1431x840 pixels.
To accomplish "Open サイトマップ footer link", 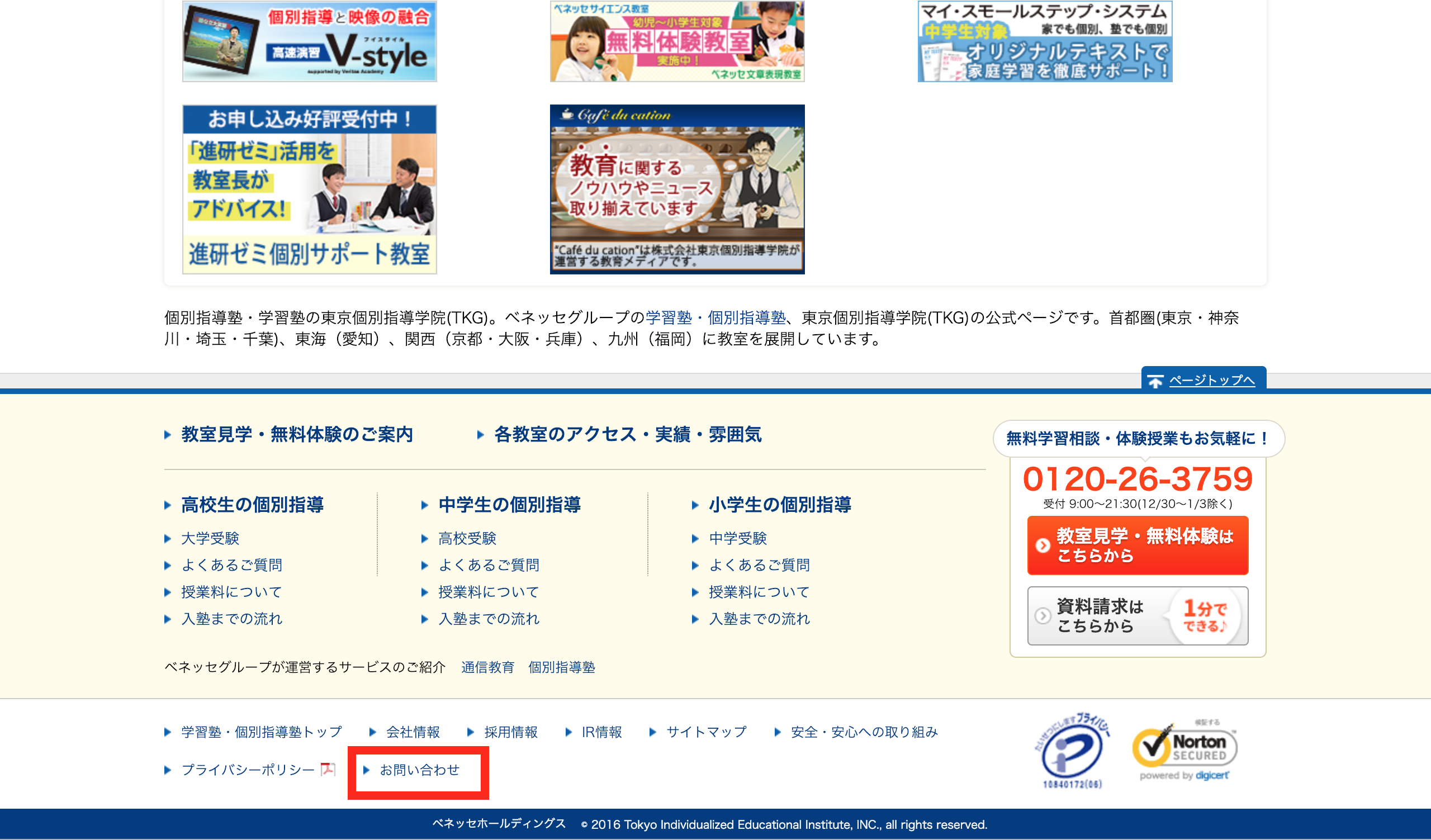I will point(707,732).
